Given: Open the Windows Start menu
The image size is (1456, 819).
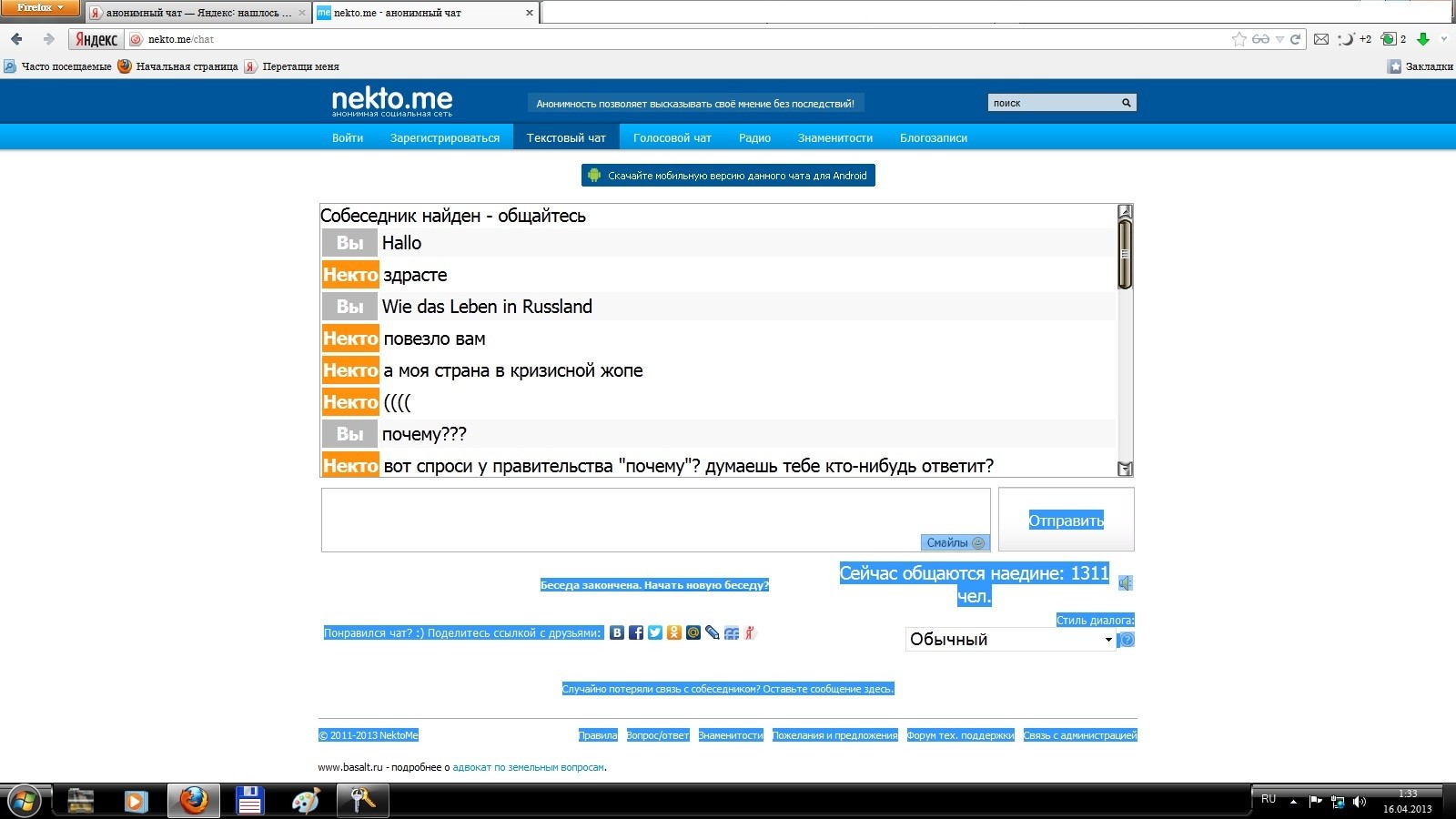Looking at the screenshot, I should pos(25,802).
